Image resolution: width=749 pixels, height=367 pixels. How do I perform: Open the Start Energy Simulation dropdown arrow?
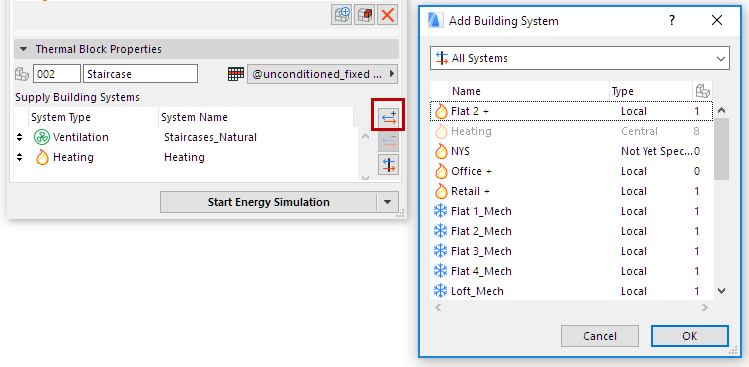(387, 202)
